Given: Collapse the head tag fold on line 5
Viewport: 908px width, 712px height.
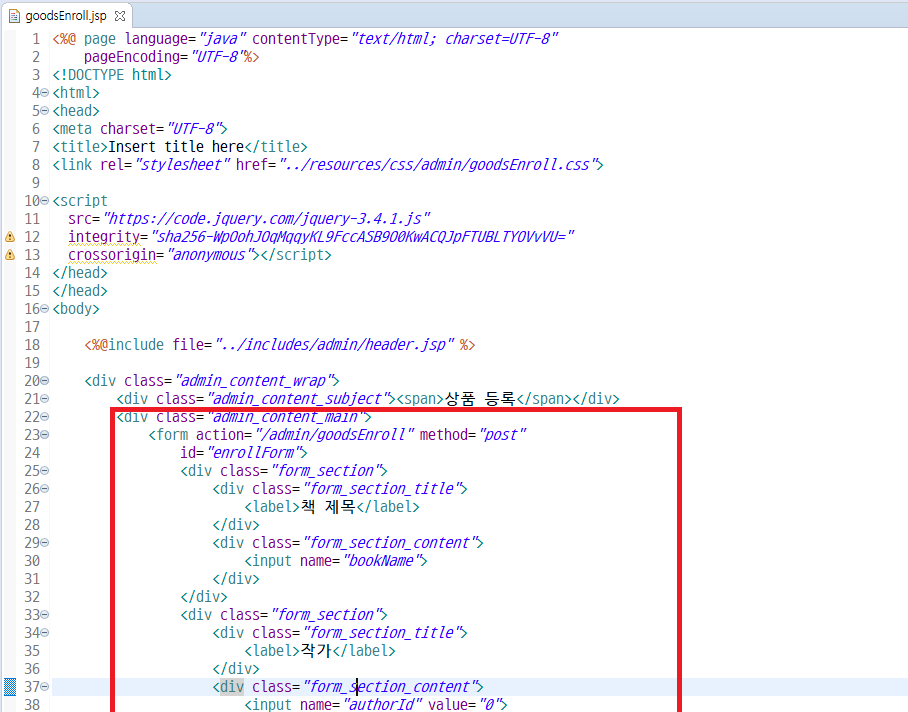Looking at the screenshot, I should click(x=45, y=111).
